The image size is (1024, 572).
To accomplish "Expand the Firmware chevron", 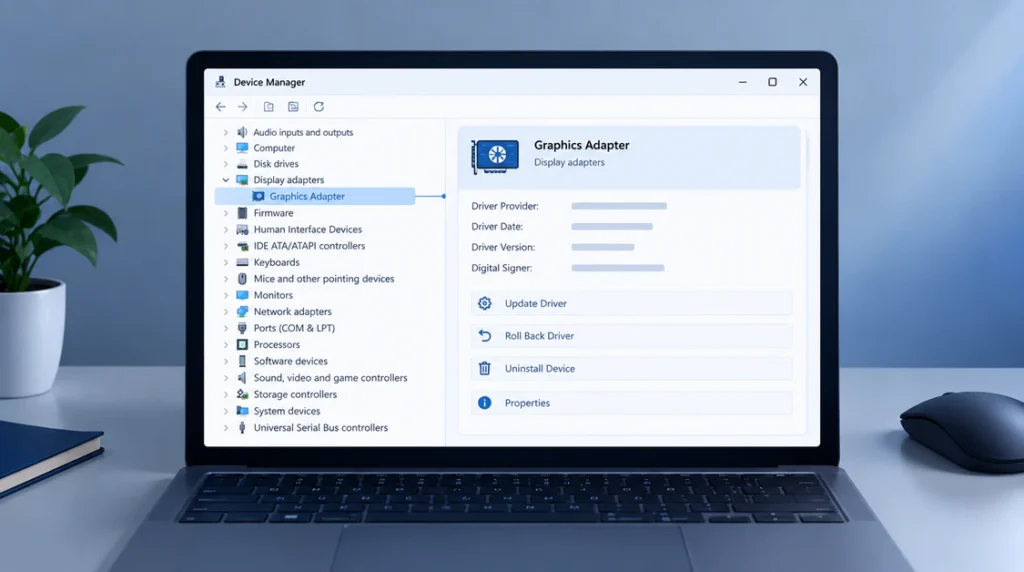I will (226, 213).
